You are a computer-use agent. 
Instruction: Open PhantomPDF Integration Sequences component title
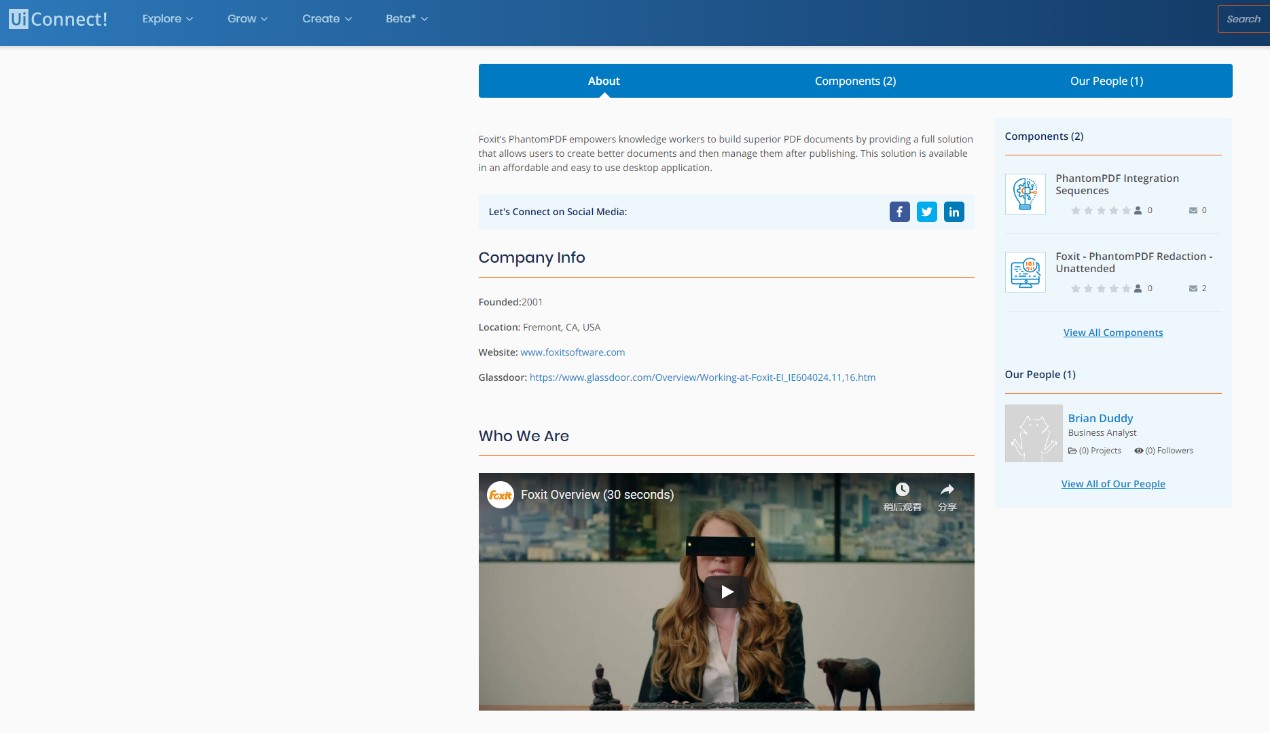[1117, 184]
